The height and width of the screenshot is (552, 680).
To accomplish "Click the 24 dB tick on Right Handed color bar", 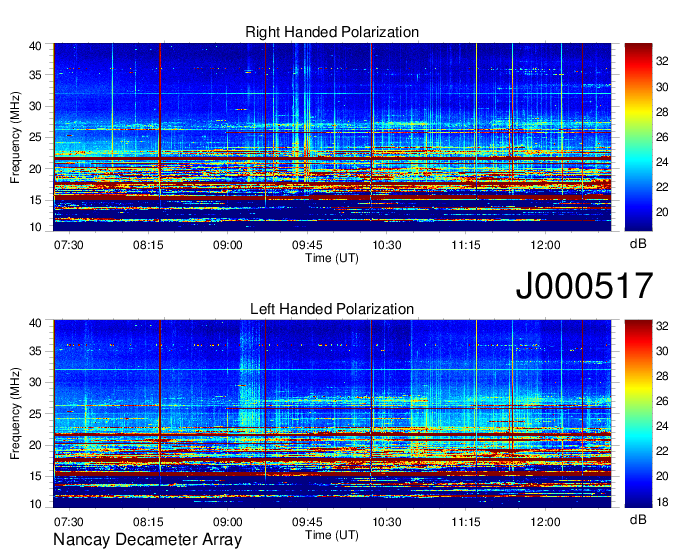I will click(662, 162).
